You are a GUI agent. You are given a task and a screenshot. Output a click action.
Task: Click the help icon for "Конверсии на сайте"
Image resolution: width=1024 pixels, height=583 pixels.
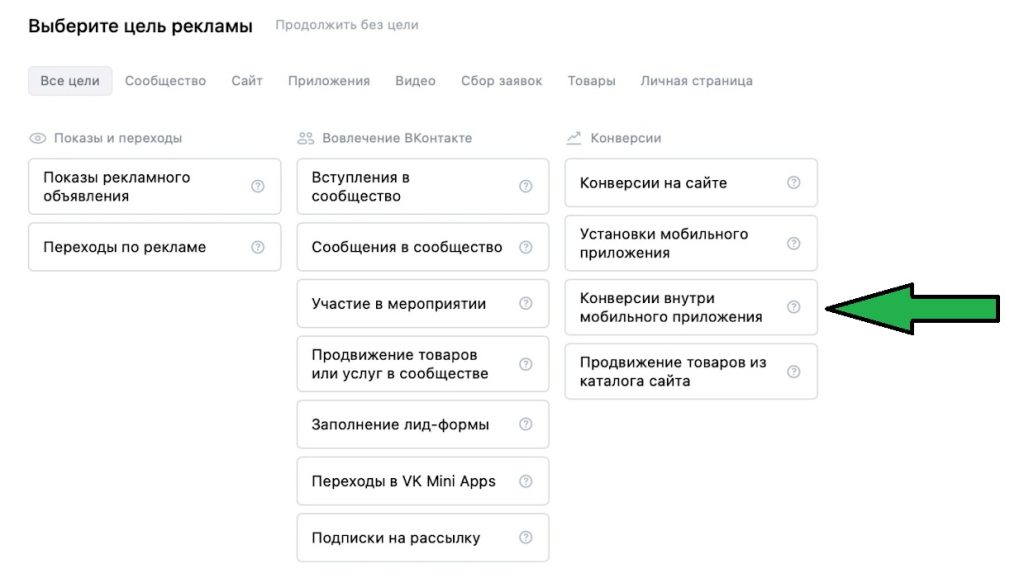pos(793,182)
